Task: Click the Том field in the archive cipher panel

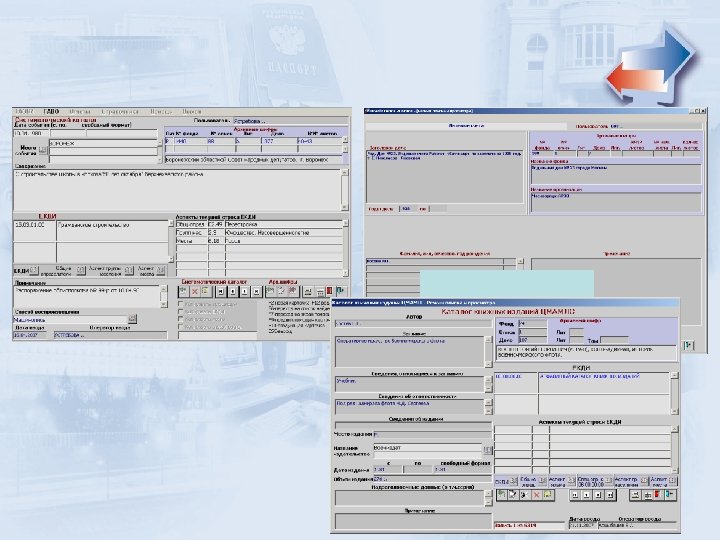Action: click(614, 340)
